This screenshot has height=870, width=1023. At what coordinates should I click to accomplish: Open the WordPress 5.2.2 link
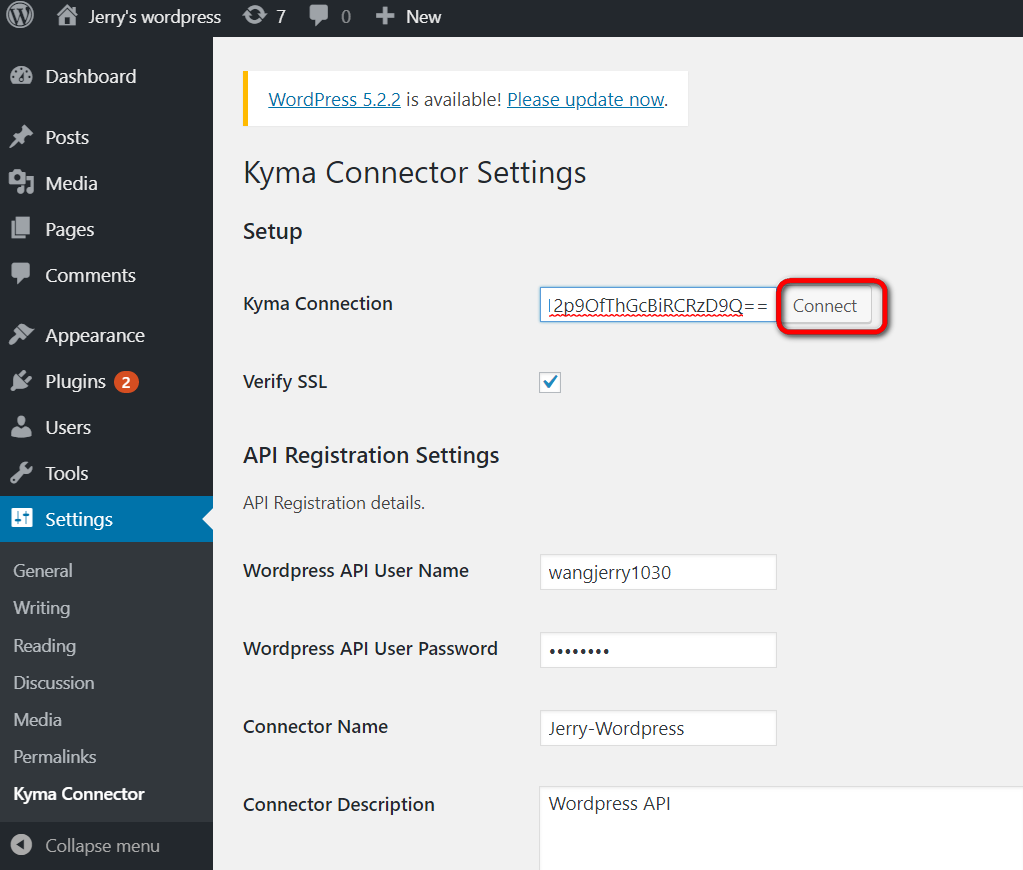point(334,99)
